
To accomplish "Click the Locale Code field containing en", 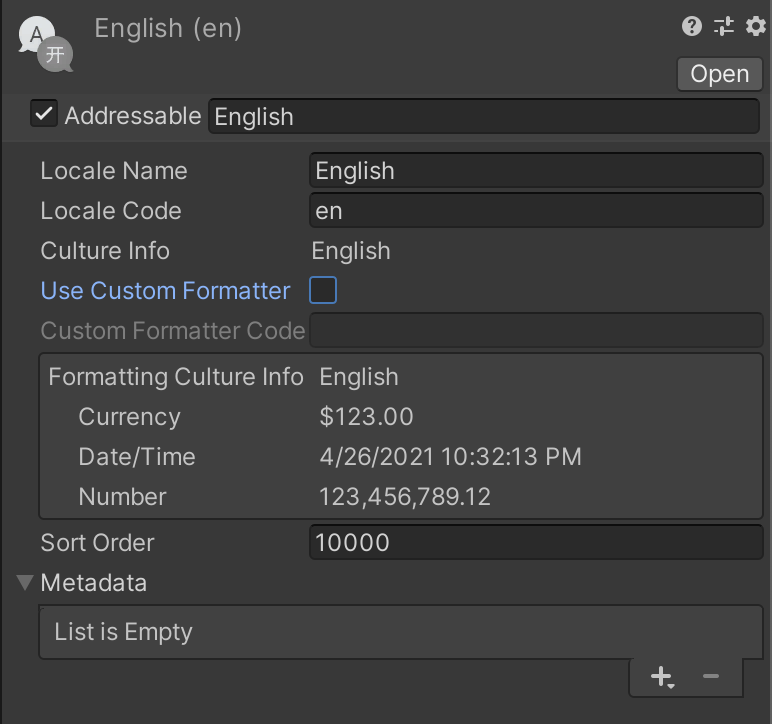I will tap(536, 211).
